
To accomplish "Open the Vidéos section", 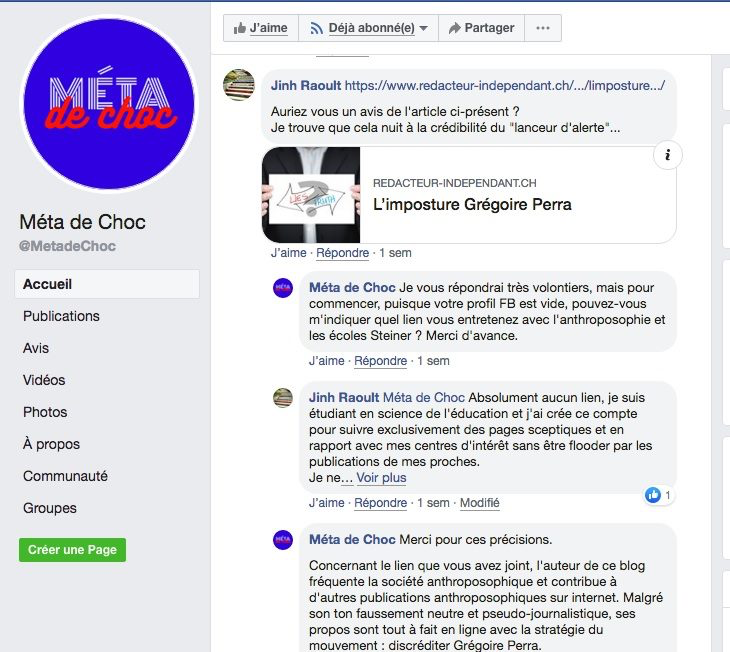I will (x=44, y=380).
